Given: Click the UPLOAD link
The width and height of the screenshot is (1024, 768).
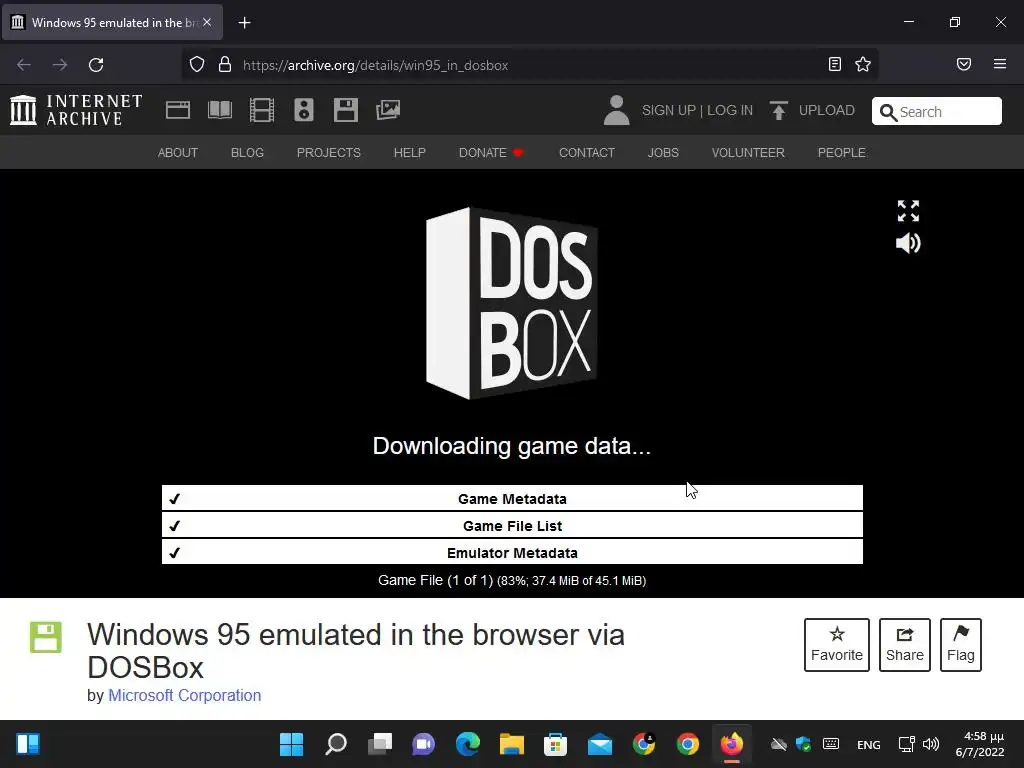Looking at the screenshot, I should (x=827, y=110).
